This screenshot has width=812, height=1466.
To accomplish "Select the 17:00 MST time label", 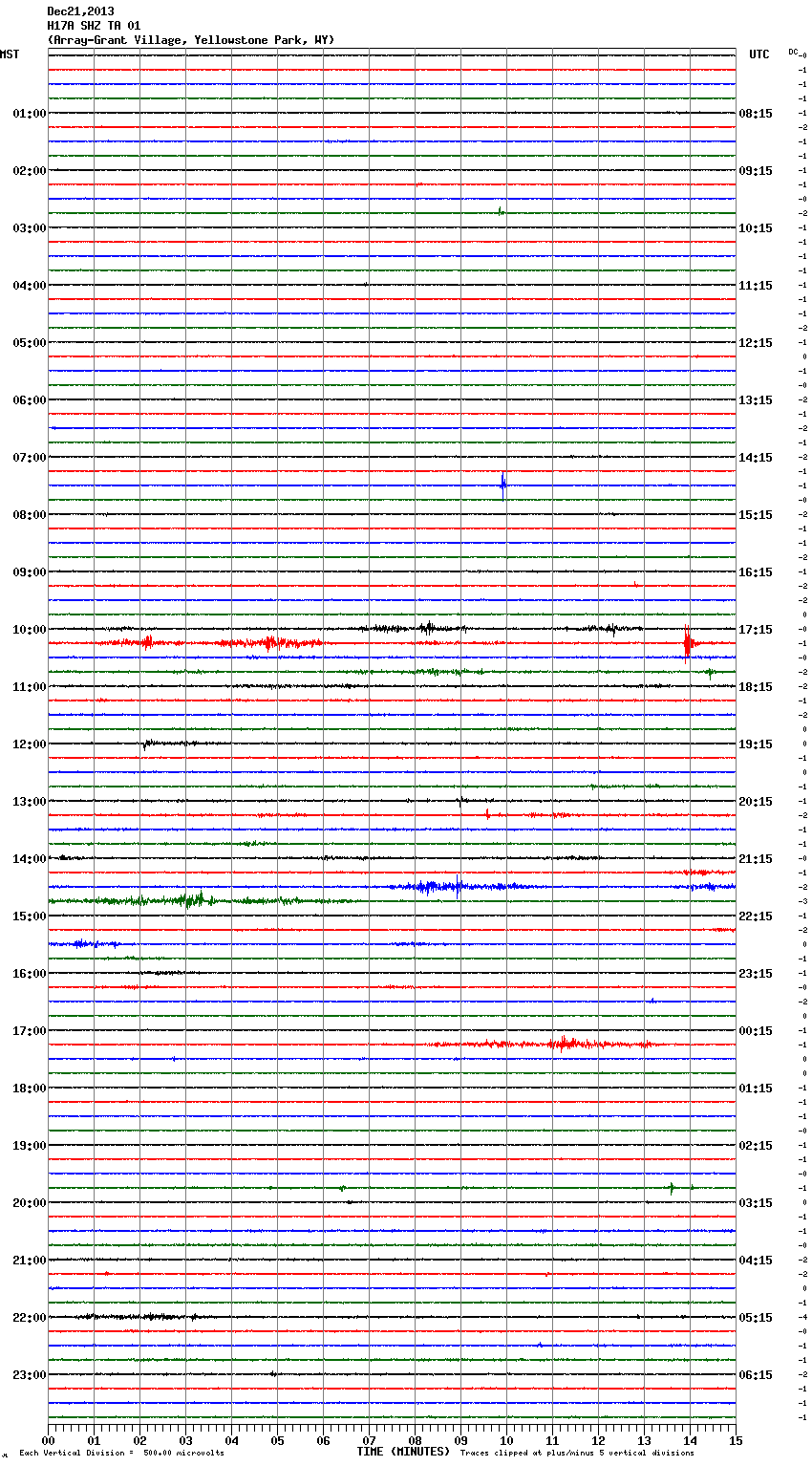I will click(30, 1031).
